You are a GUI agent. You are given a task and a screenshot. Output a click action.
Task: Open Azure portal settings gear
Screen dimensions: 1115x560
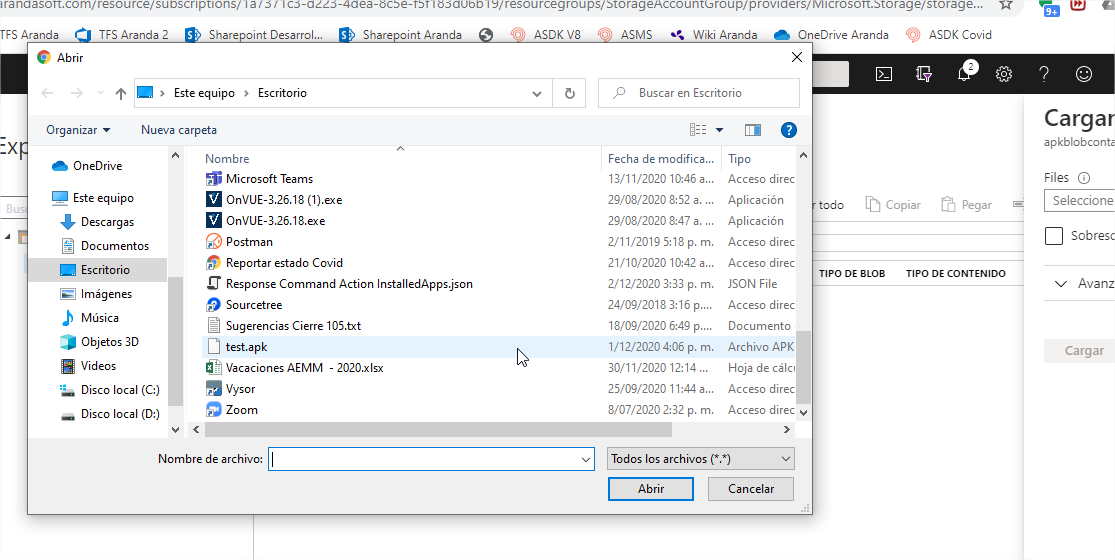pos(1004,74)
